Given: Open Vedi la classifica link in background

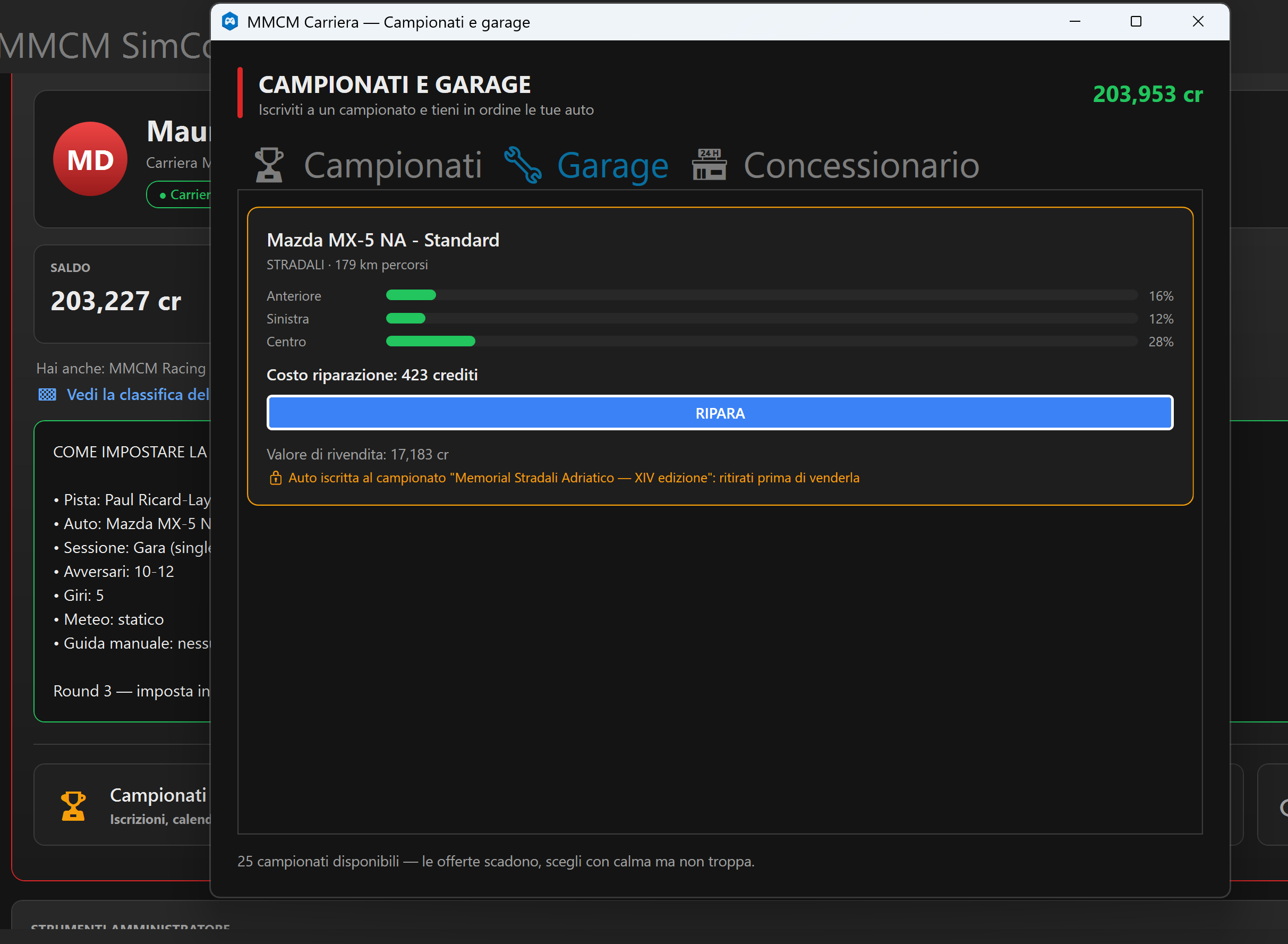Looking at the screenshot, I should pyautogui.click(x=138, y=394).
